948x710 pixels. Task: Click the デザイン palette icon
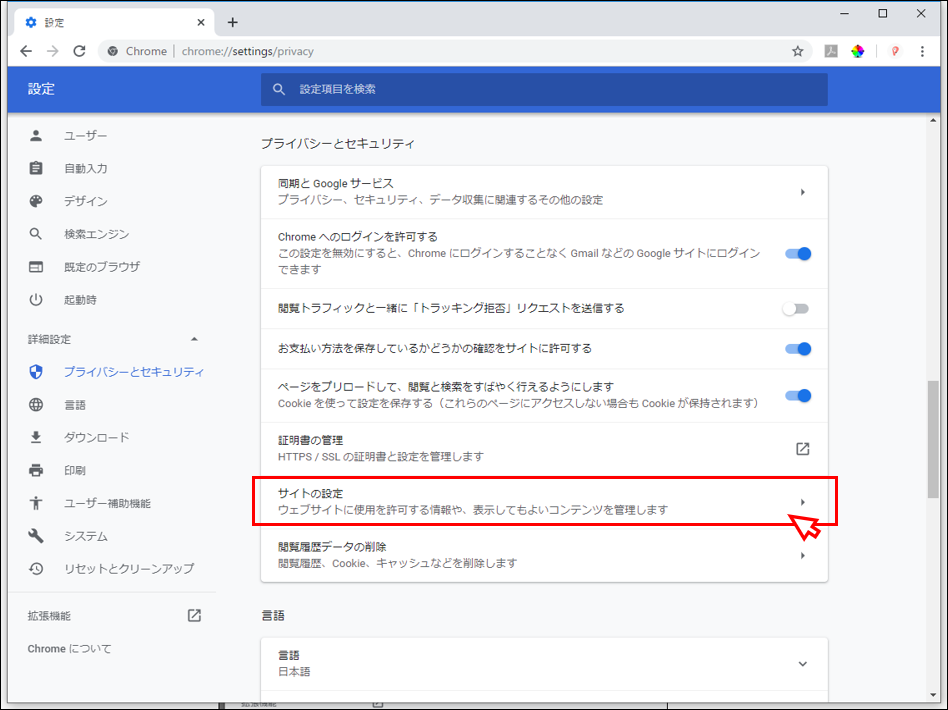coord(36,201)
